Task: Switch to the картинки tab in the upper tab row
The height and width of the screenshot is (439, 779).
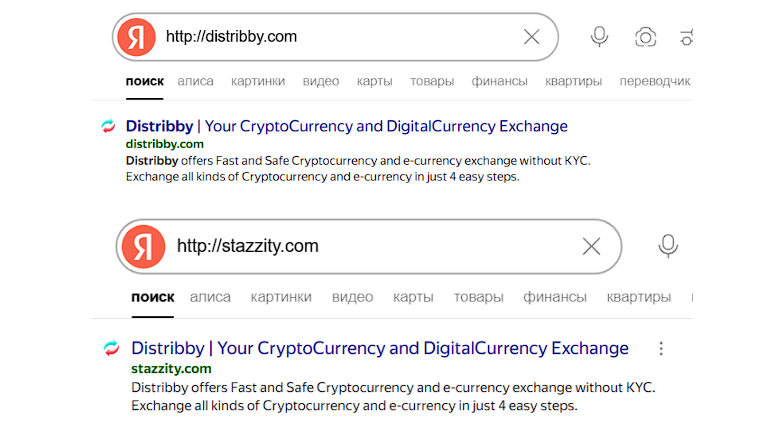Action: click(x=257, y=81)
